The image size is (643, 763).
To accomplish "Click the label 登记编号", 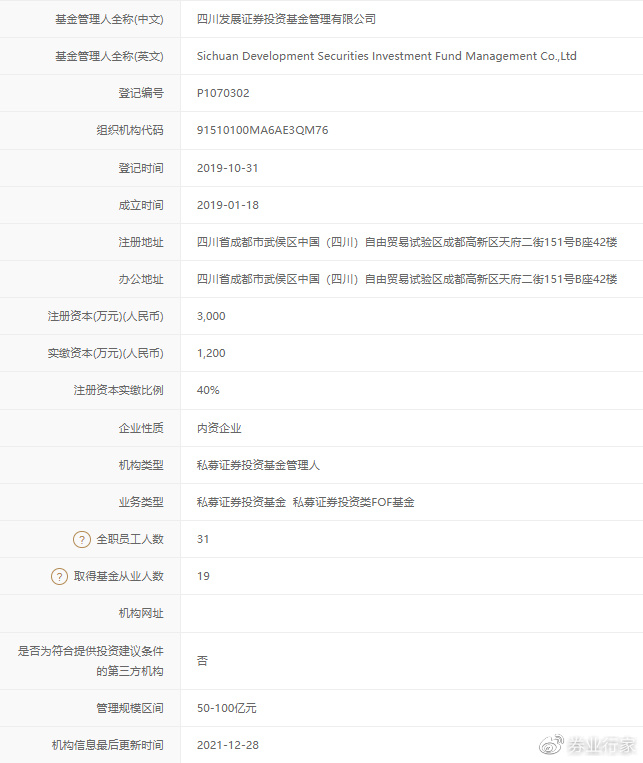I will [x=141, y=93].
